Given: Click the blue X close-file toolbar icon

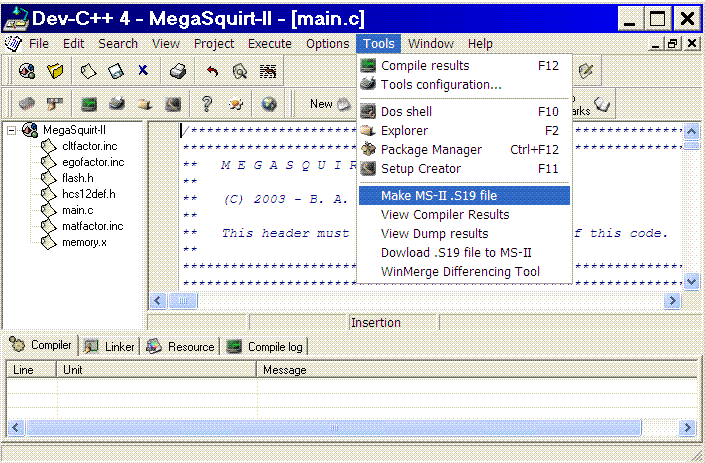Looking at the screenshot, I should tap(143, 70).
